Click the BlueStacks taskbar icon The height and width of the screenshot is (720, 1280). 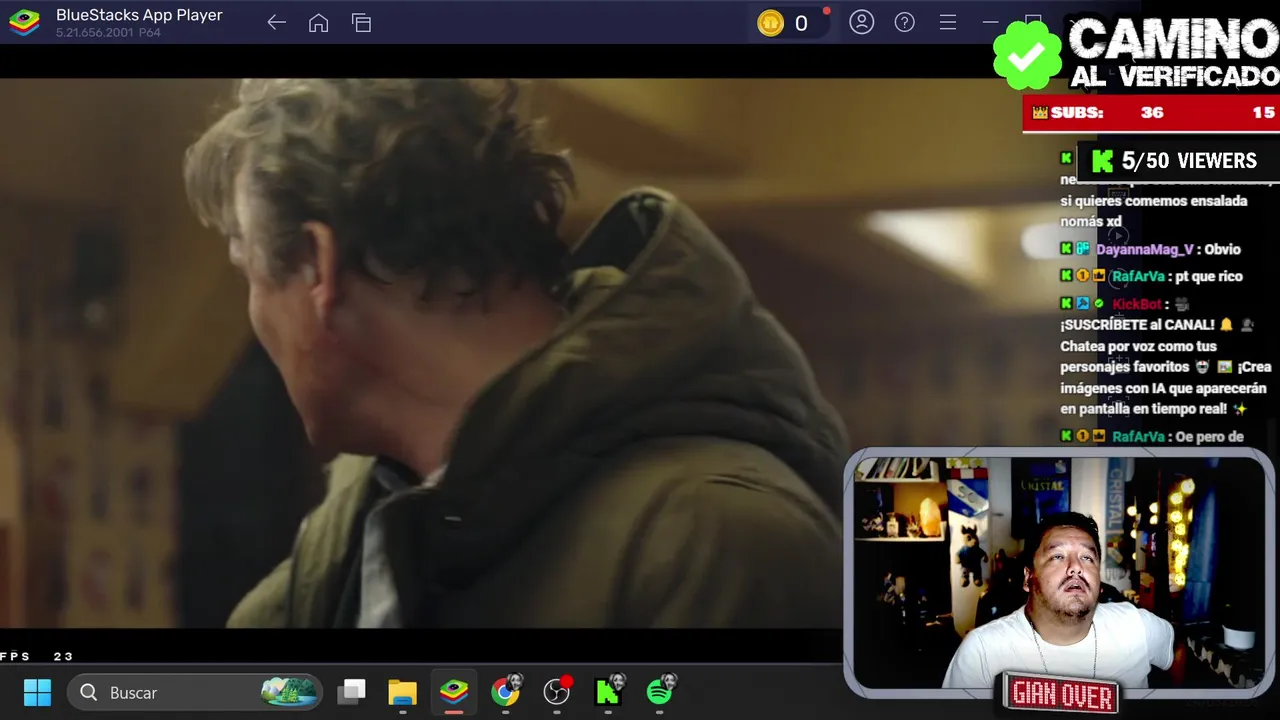(454, 692)
